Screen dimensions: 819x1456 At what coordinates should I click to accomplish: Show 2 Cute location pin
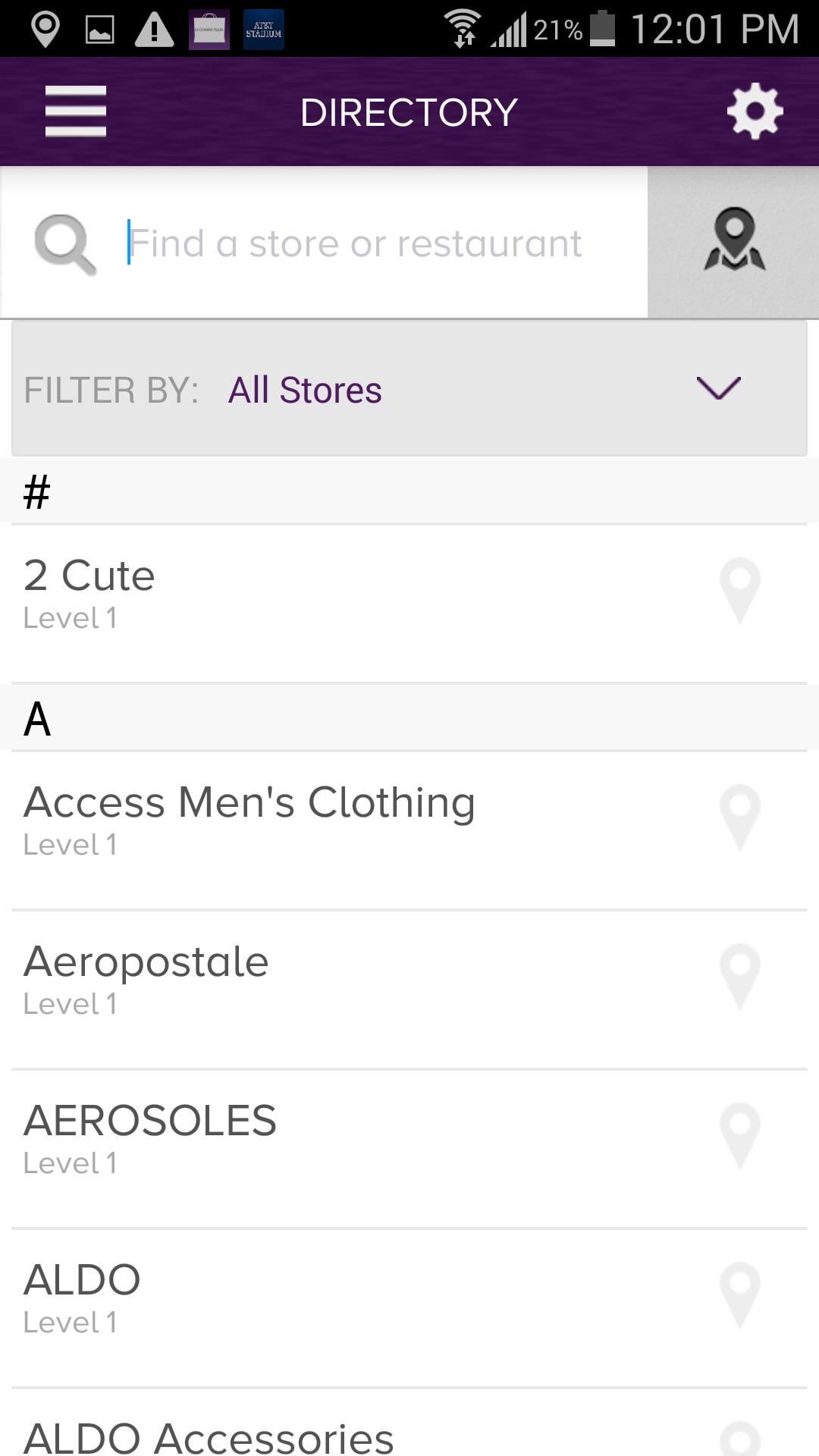pyautogui.click(x=739, y=590)
